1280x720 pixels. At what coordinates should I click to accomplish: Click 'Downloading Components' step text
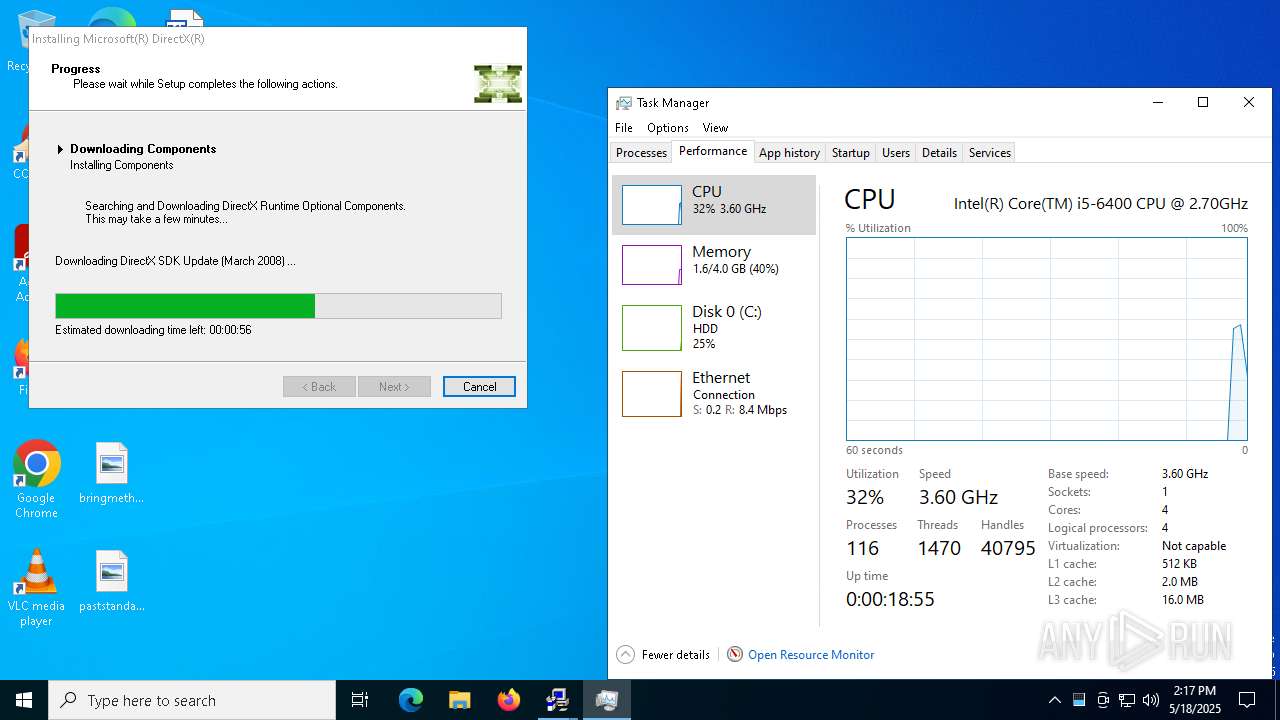point(143,149)
